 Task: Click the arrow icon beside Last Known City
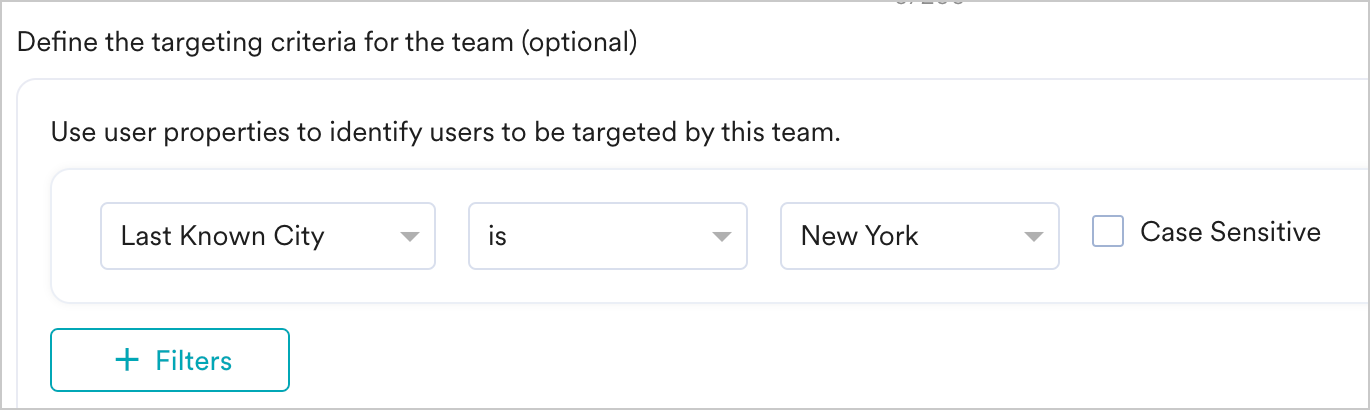[x=408, y=237]
